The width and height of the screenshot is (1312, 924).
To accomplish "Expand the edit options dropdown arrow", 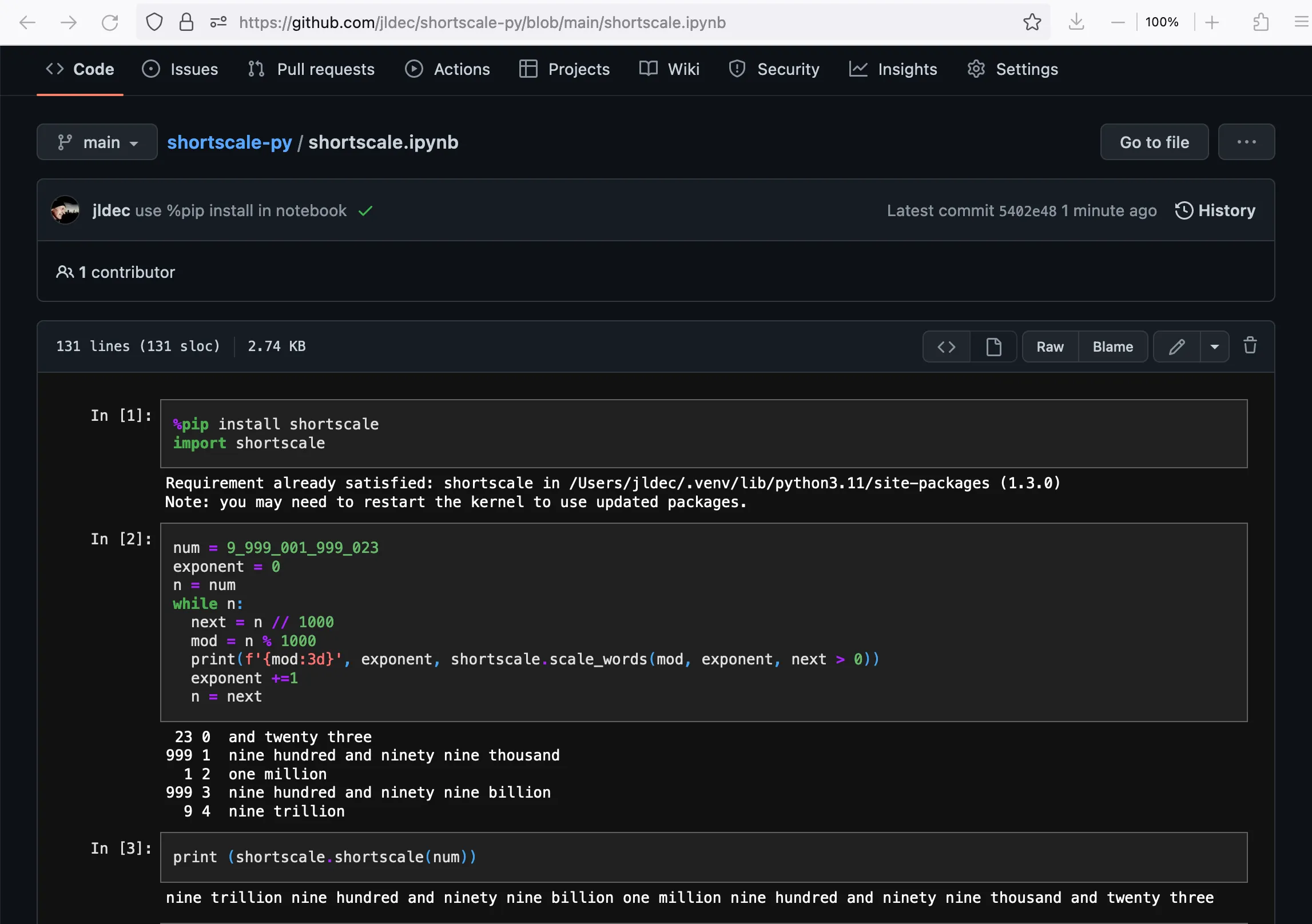I will (1215, 346).
